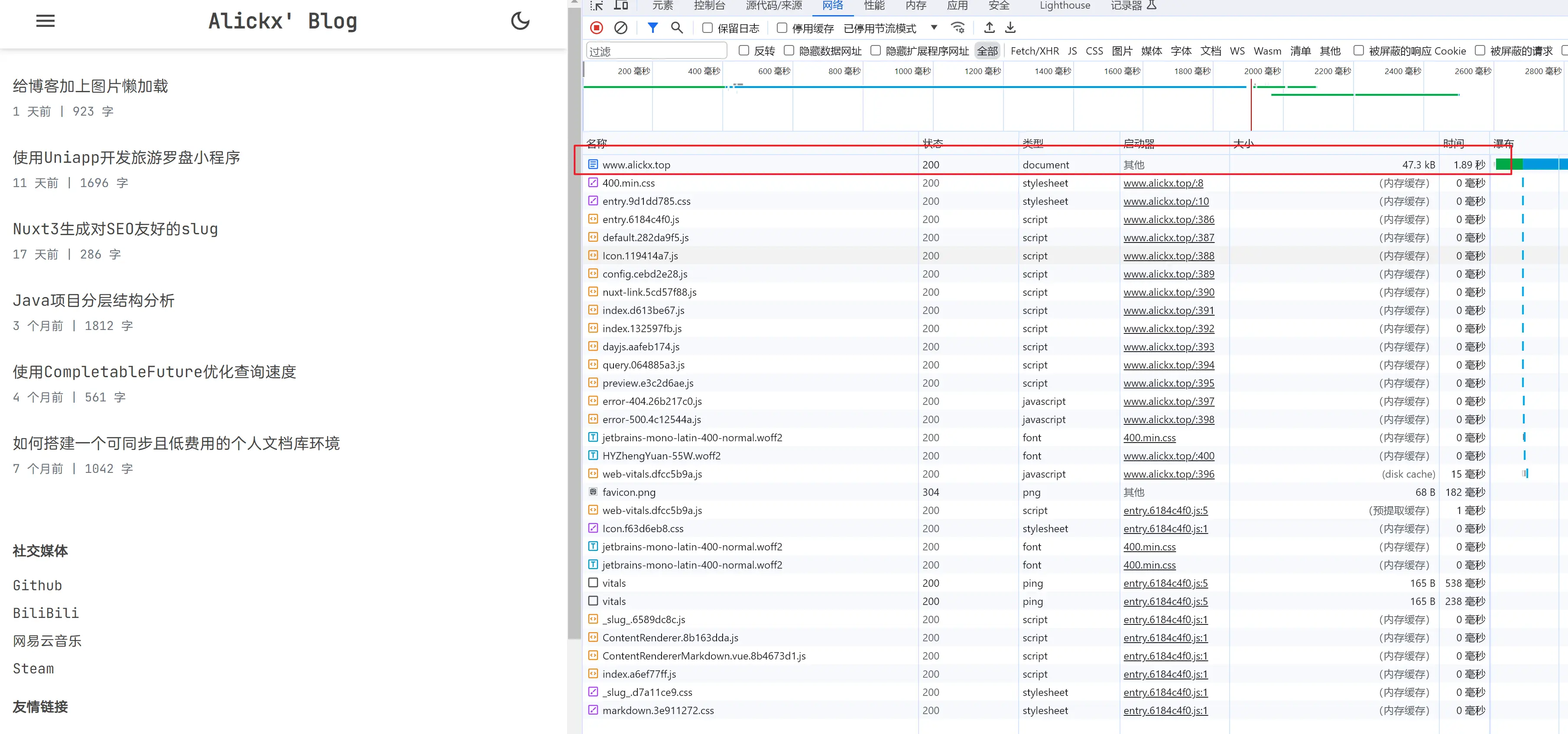Viewport: 1568px width, 734px height.
Task: Click image icon of favicon.png row
Action: click(593, 492)
